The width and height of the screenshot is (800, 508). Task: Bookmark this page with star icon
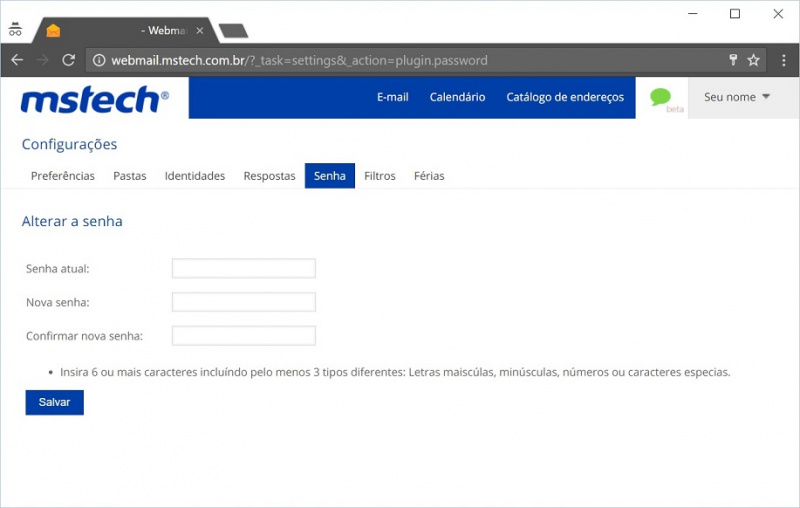pyautogui.click(x=754, y=60)
